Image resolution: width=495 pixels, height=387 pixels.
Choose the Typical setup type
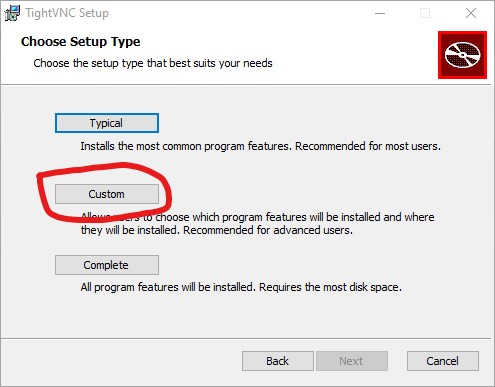coord(107,123)
